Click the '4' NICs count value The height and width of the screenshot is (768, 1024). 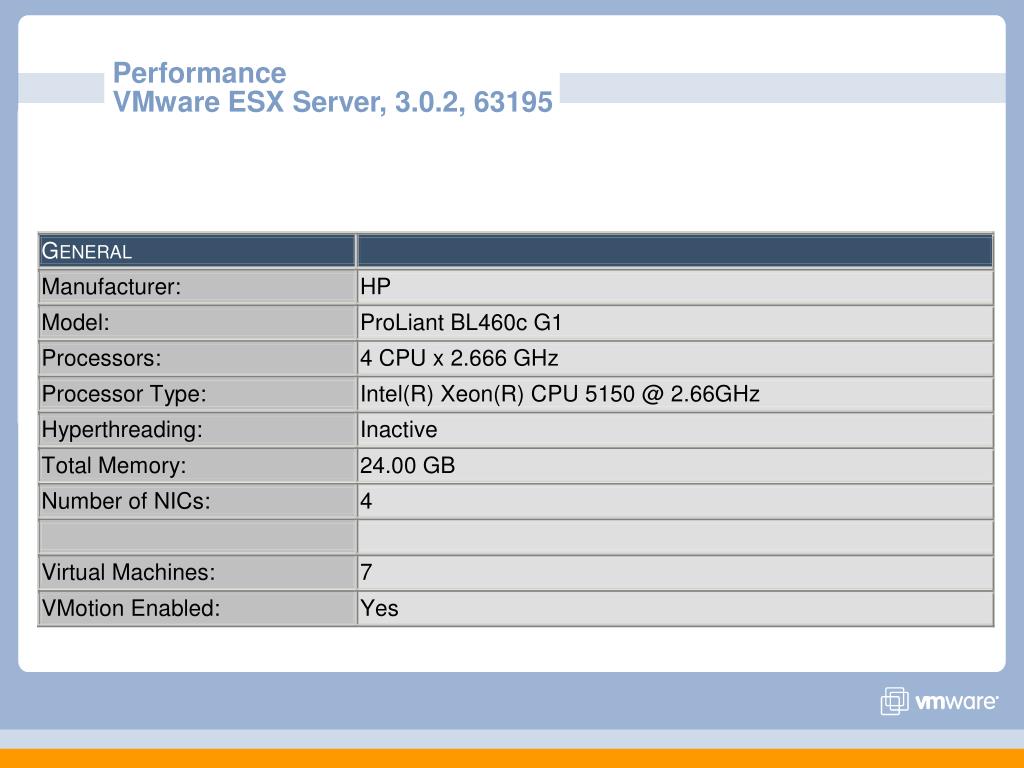point(366,501)
